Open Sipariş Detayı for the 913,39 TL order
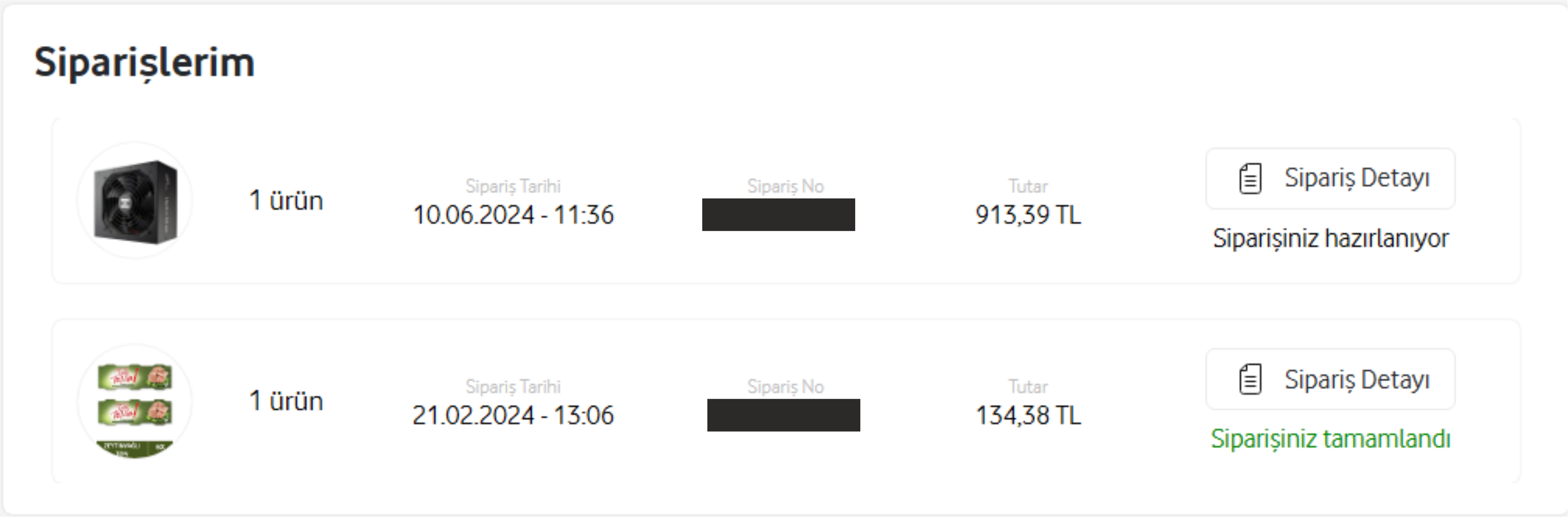The image size is (1568, 517). click(1330, 179)
